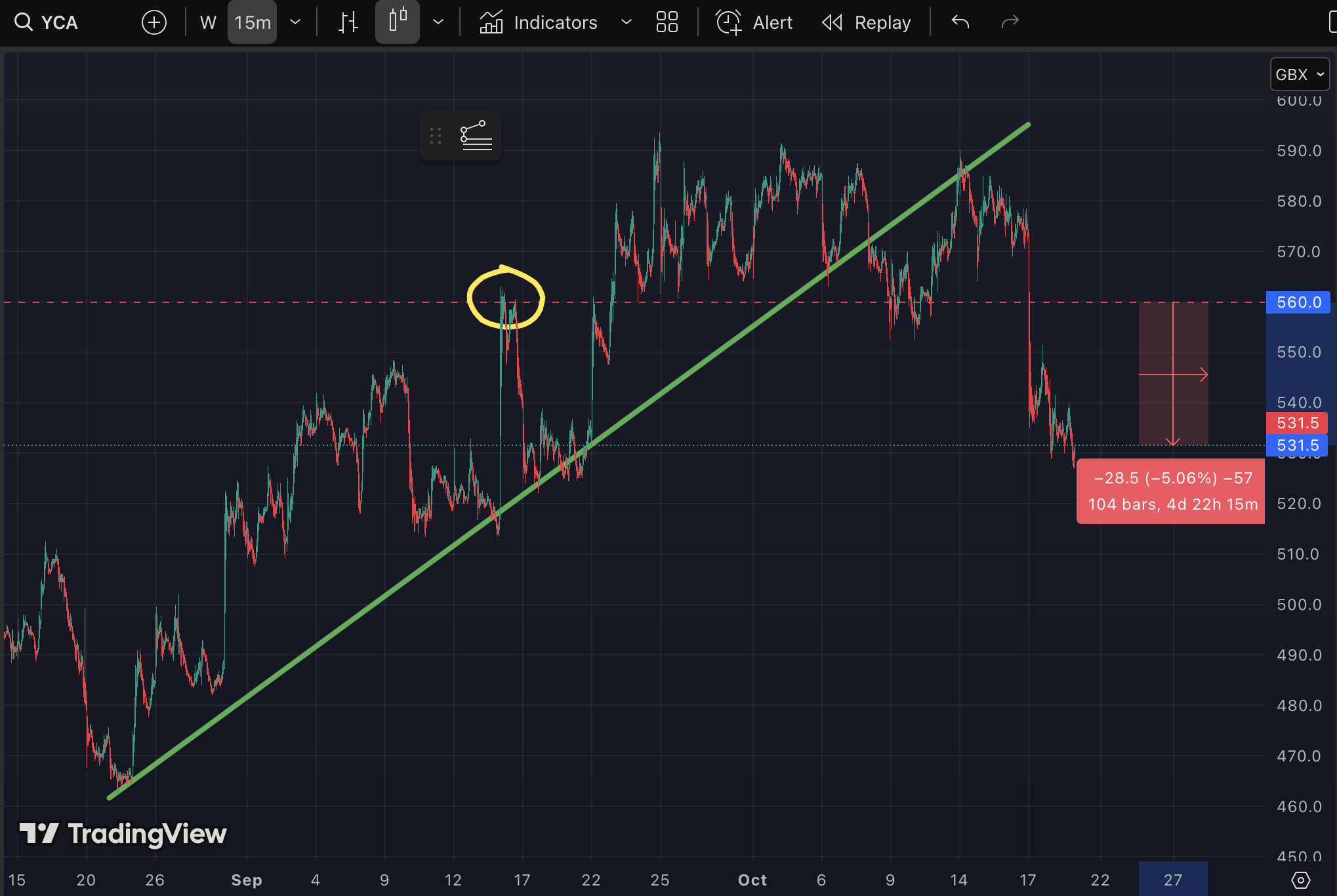Select the 15m interval button
This screenshot has width=1337, height=896.
tap(253, 22)
